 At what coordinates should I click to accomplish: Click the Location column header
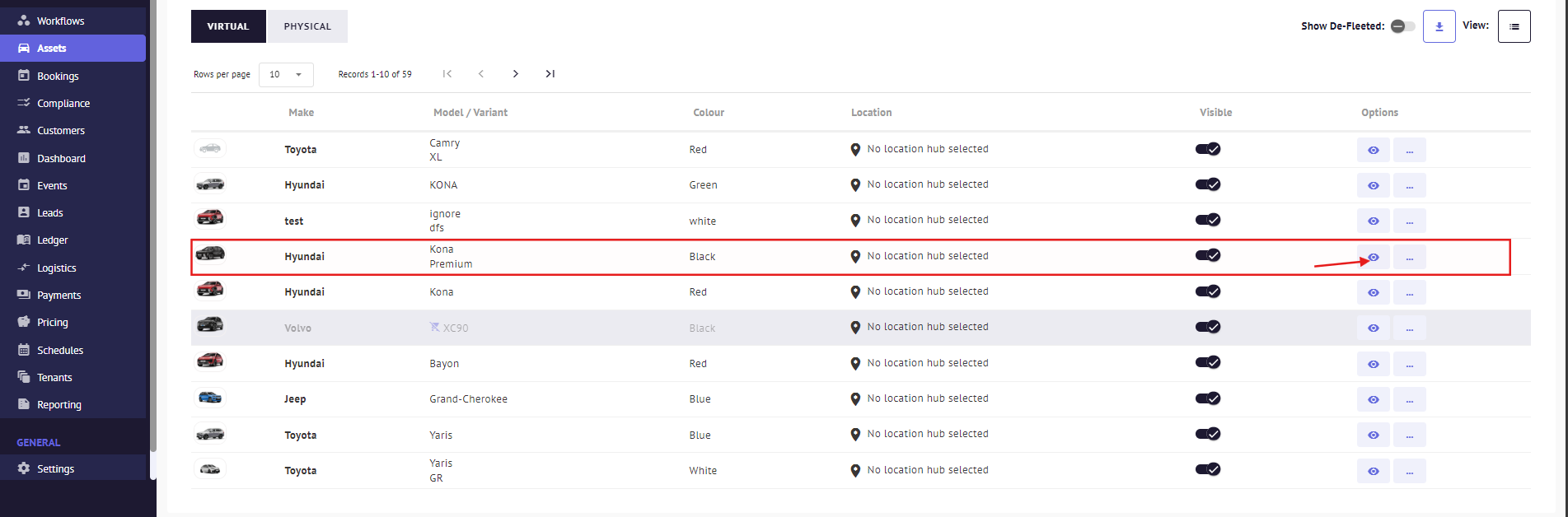[872, 113]
